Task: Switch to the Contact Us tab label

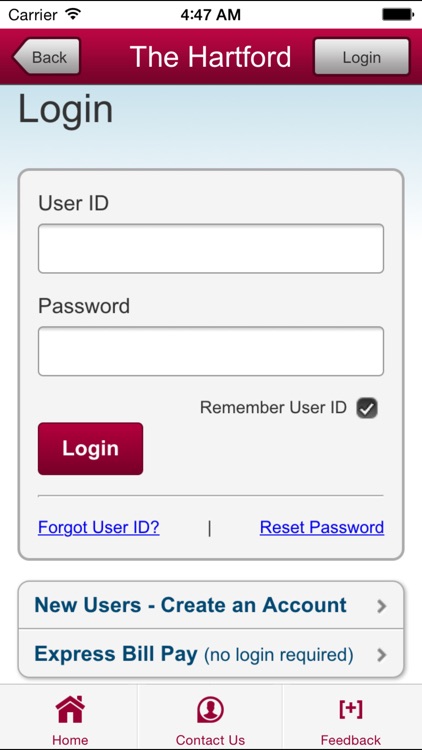Action: 210,739
